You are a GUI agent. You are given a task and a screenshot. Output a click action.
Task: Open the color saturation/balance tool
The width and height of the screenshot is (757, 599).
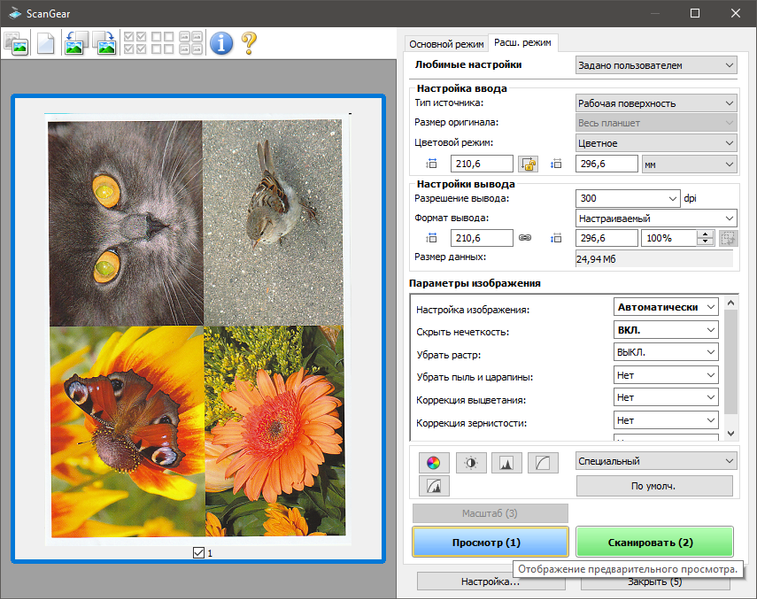point(432,462)
